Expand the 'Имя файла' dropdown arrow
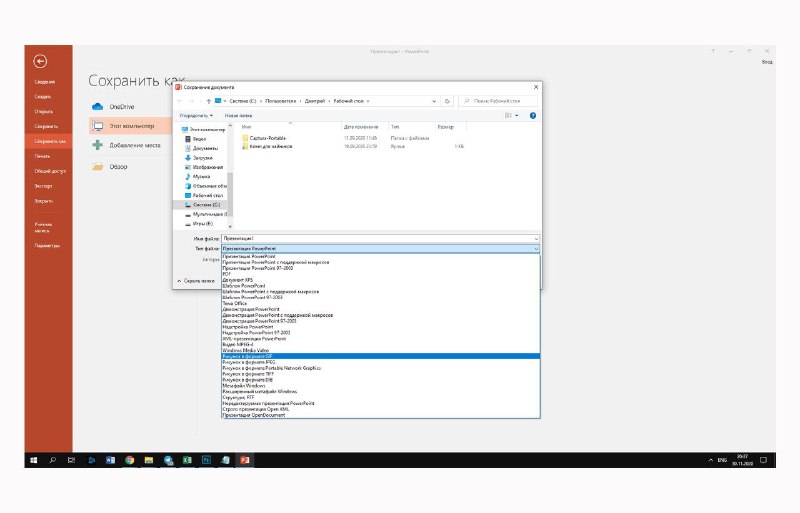800x513 pixels. coord(536,238)
